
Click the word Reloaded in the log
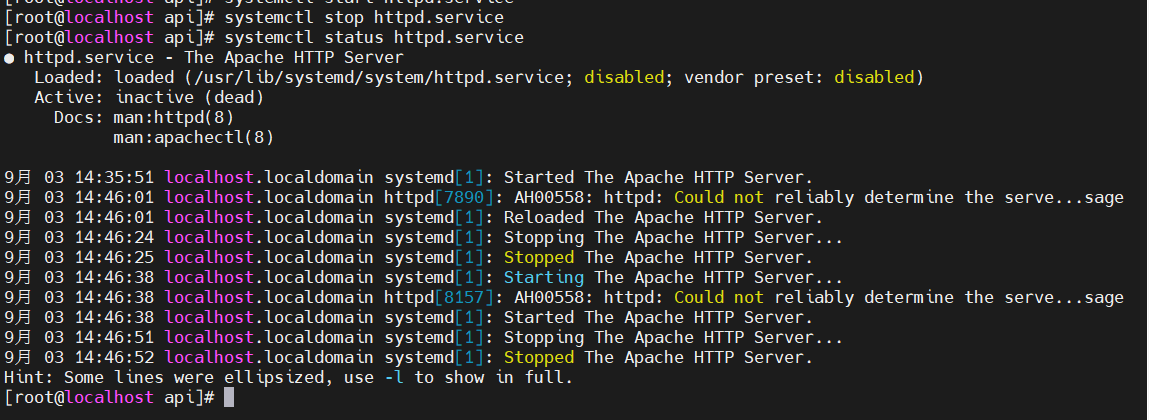coord(544,218)
